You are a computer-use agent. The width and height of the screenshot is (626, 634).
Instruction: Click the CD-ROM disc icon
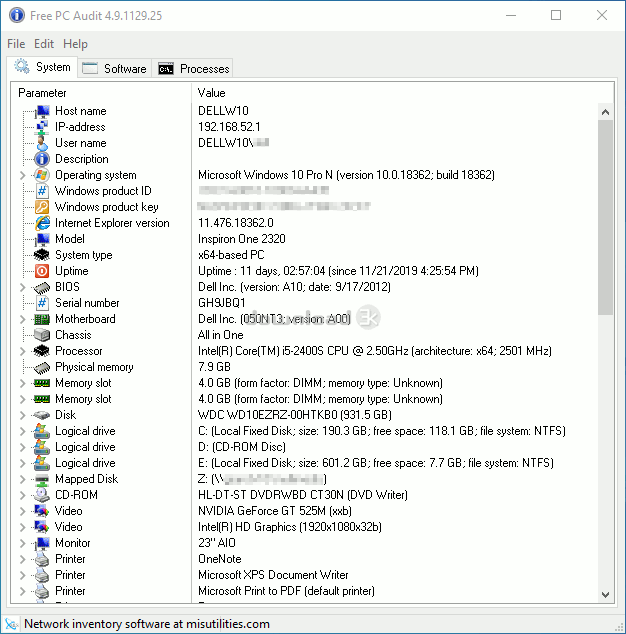click(42, 495)
